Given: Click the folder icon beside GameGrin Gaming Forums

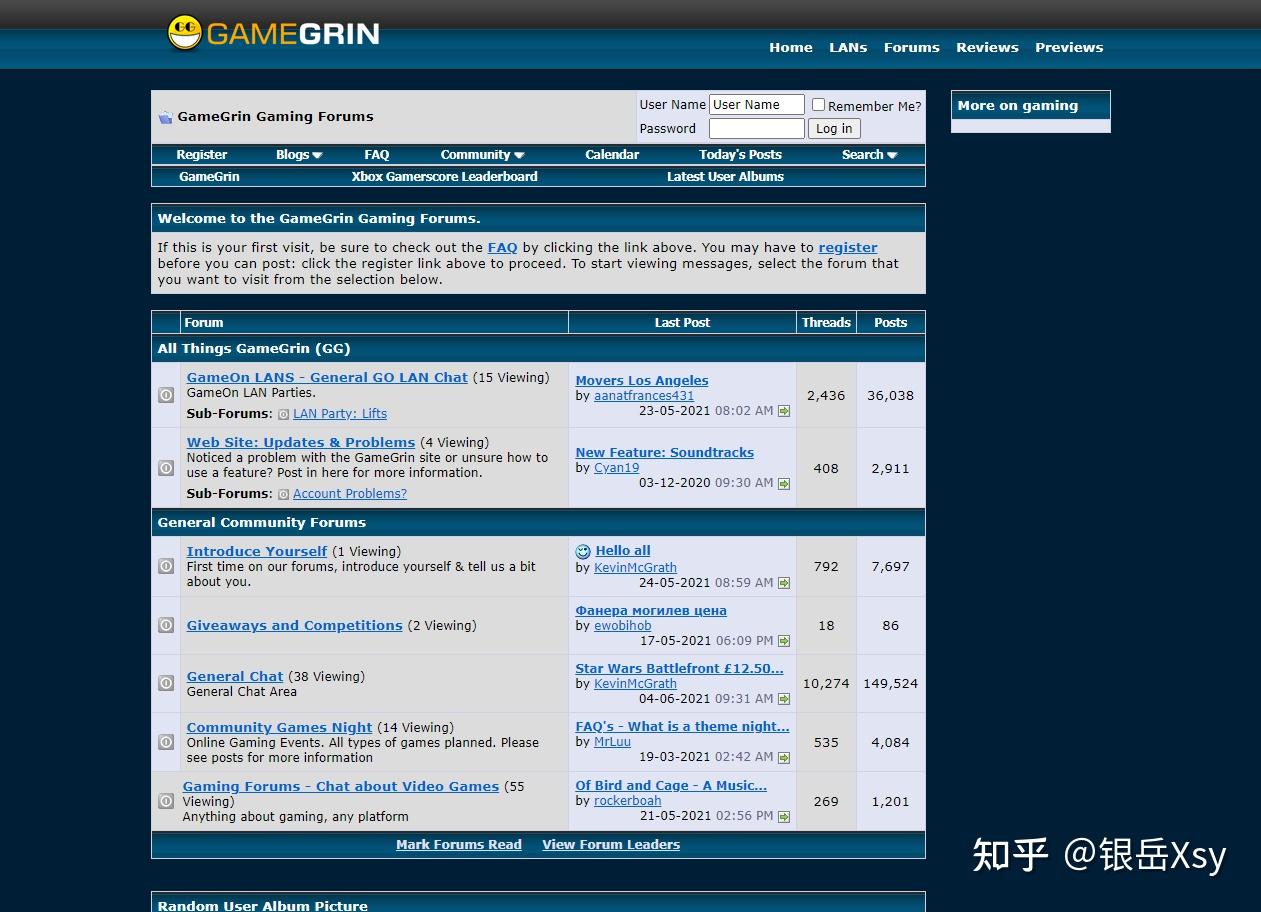Looking at the screenshot, I should (x=165, y=117).
